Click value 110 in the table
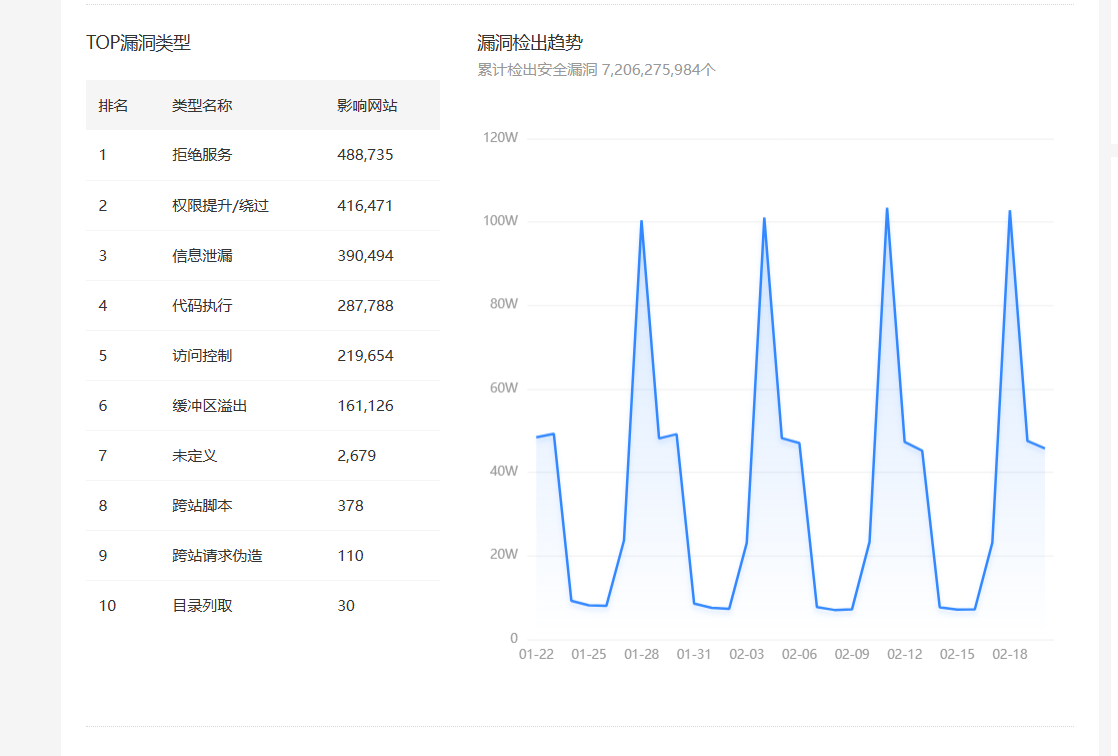Viewport: 1118px width, 756px height. (x=350, y=556)
